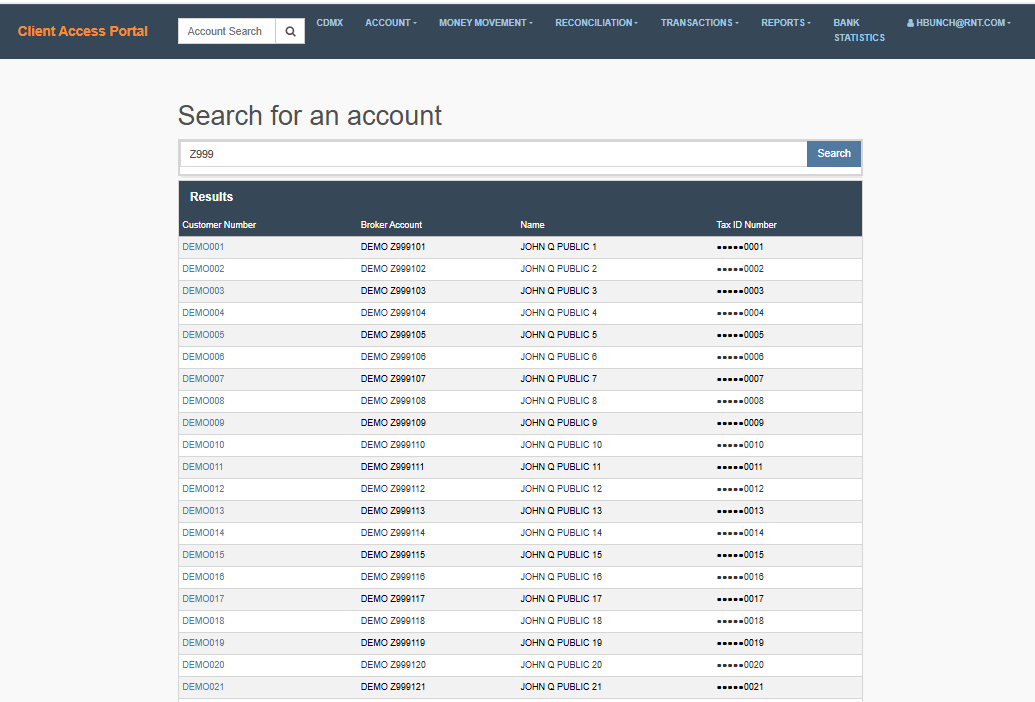The height and width of the screenshot is (702, 1035).
Task: Open customer DEMO004
Action: point(203,313)
